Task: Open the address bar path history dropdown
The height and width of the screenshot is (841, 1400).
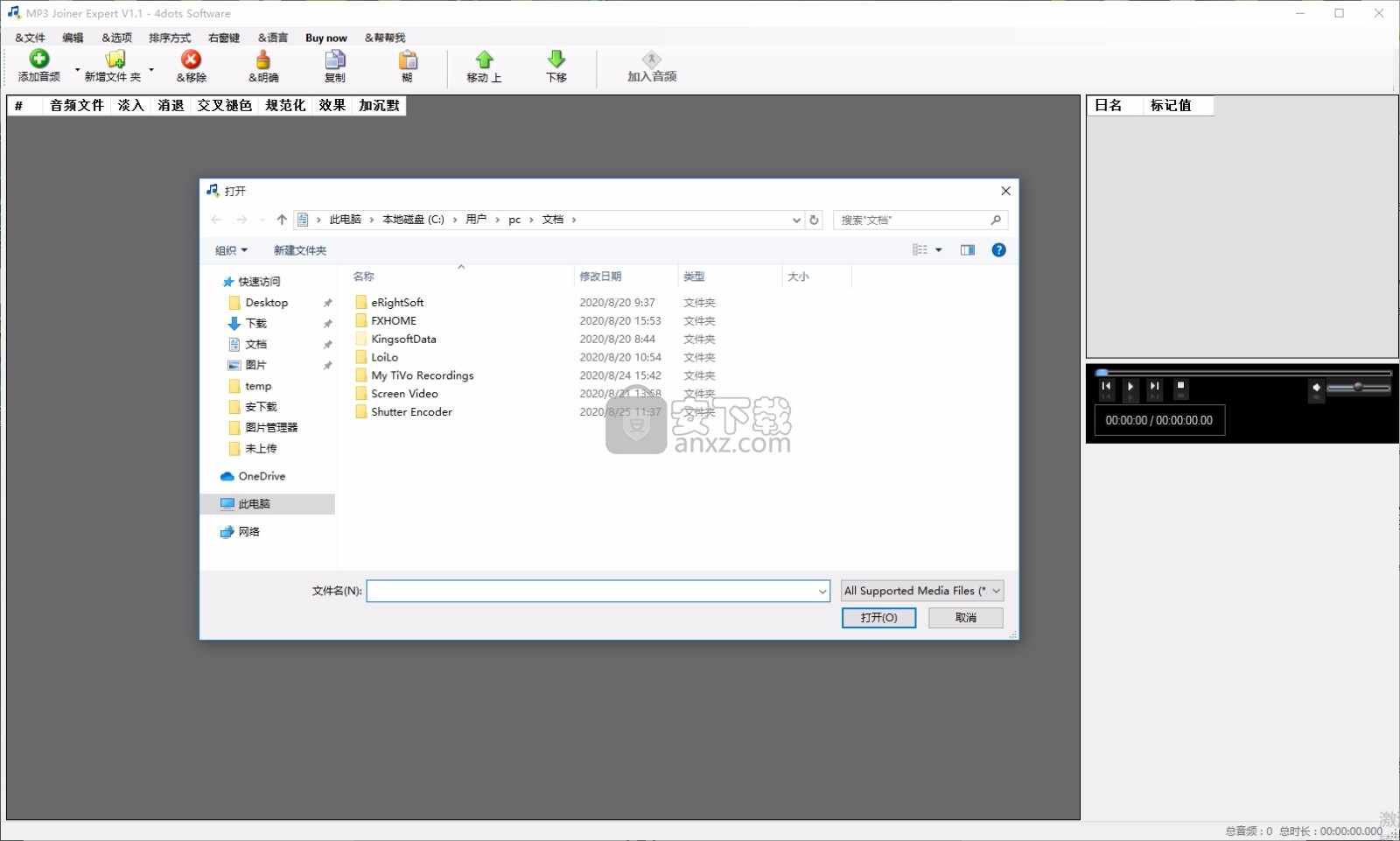Action: click(796, 221)
